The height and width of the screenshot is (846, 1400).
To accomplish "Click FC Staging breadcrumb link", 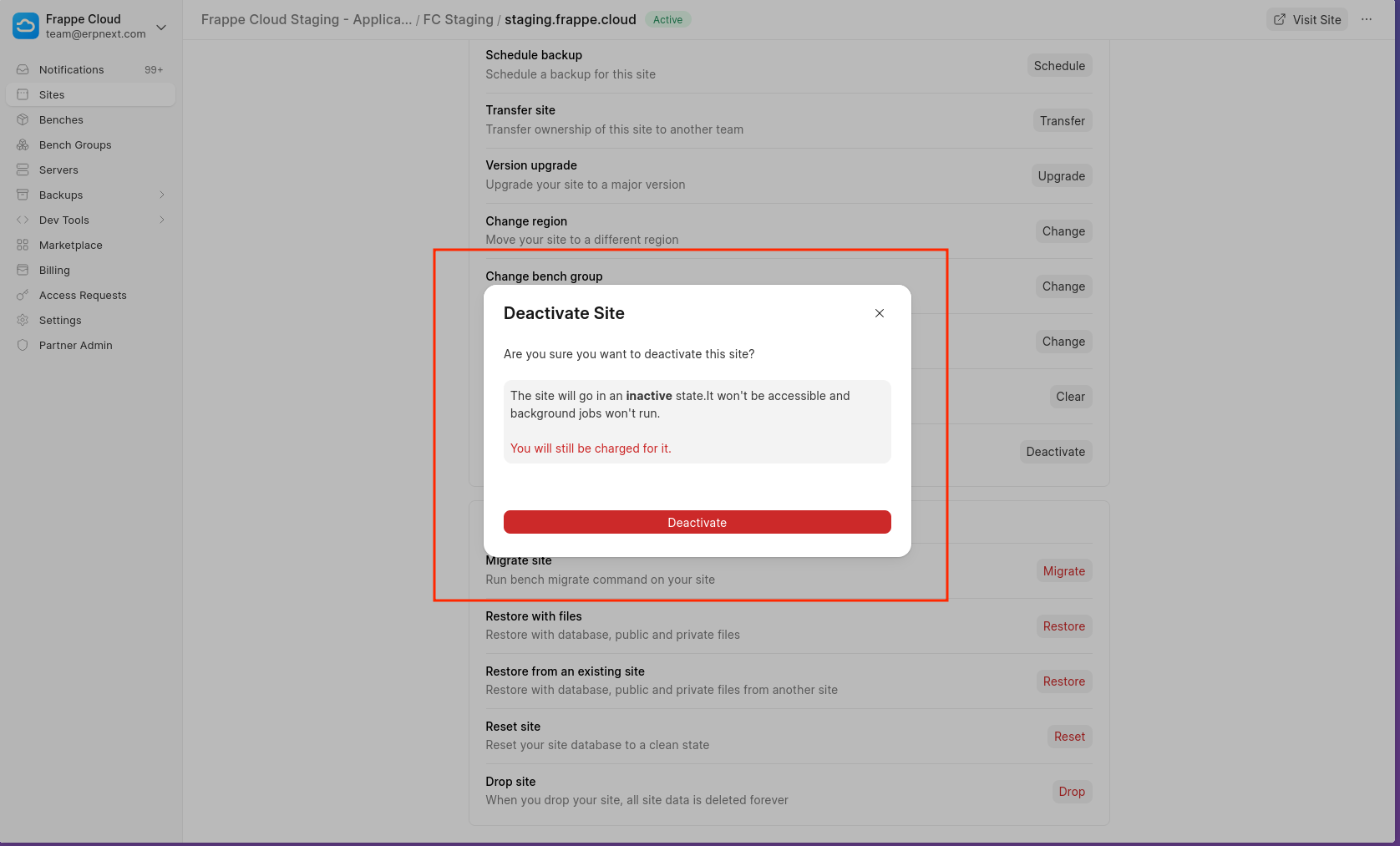I will (x=458, y=19).
